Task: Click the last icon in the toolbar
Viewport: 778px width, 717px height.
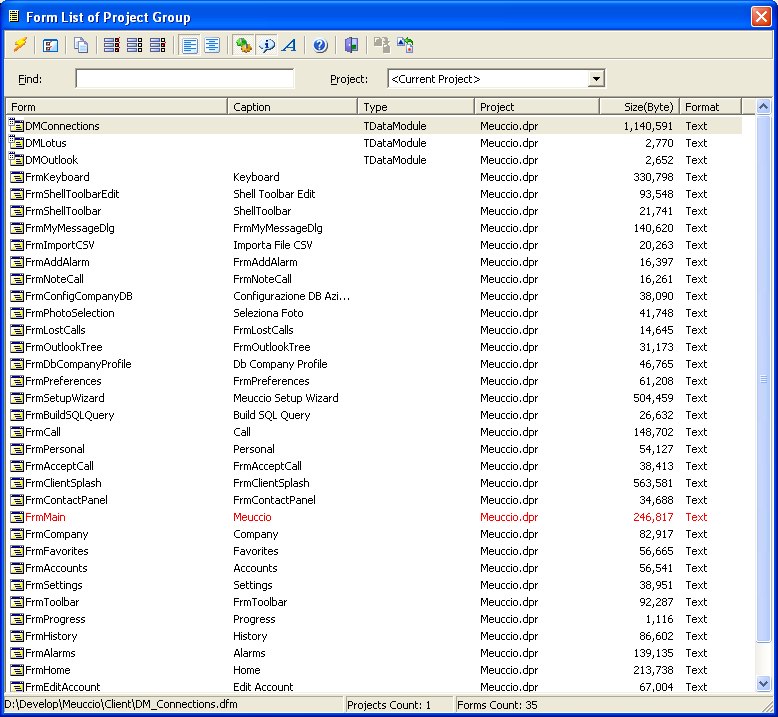Action: point(405,45)
